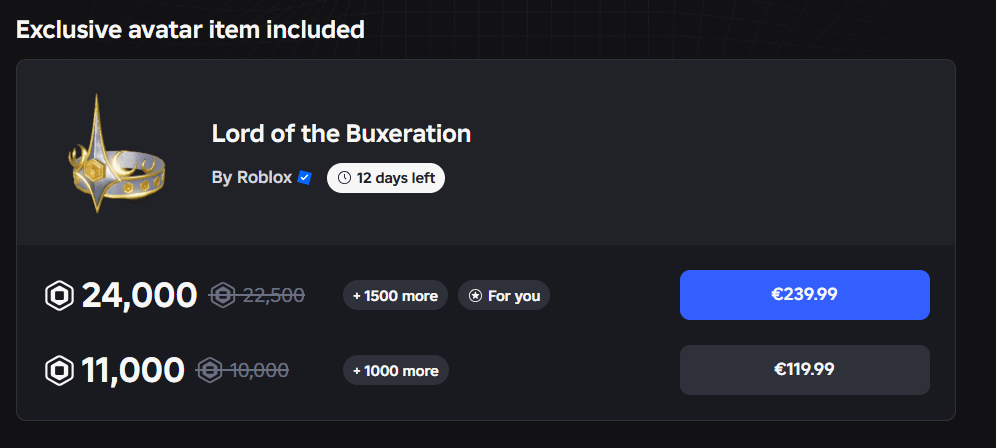
Task: Click the For you recommendation badge
Action: coord(504,296)
